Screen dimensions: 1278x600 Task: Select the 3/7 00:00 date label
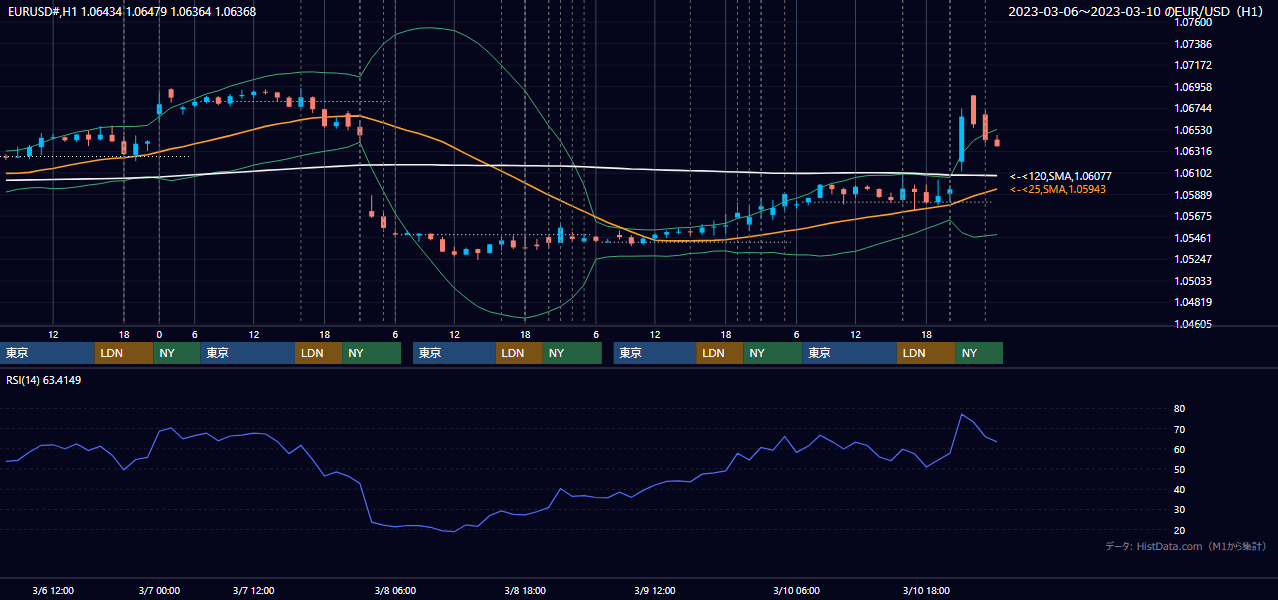pos(159,590)
